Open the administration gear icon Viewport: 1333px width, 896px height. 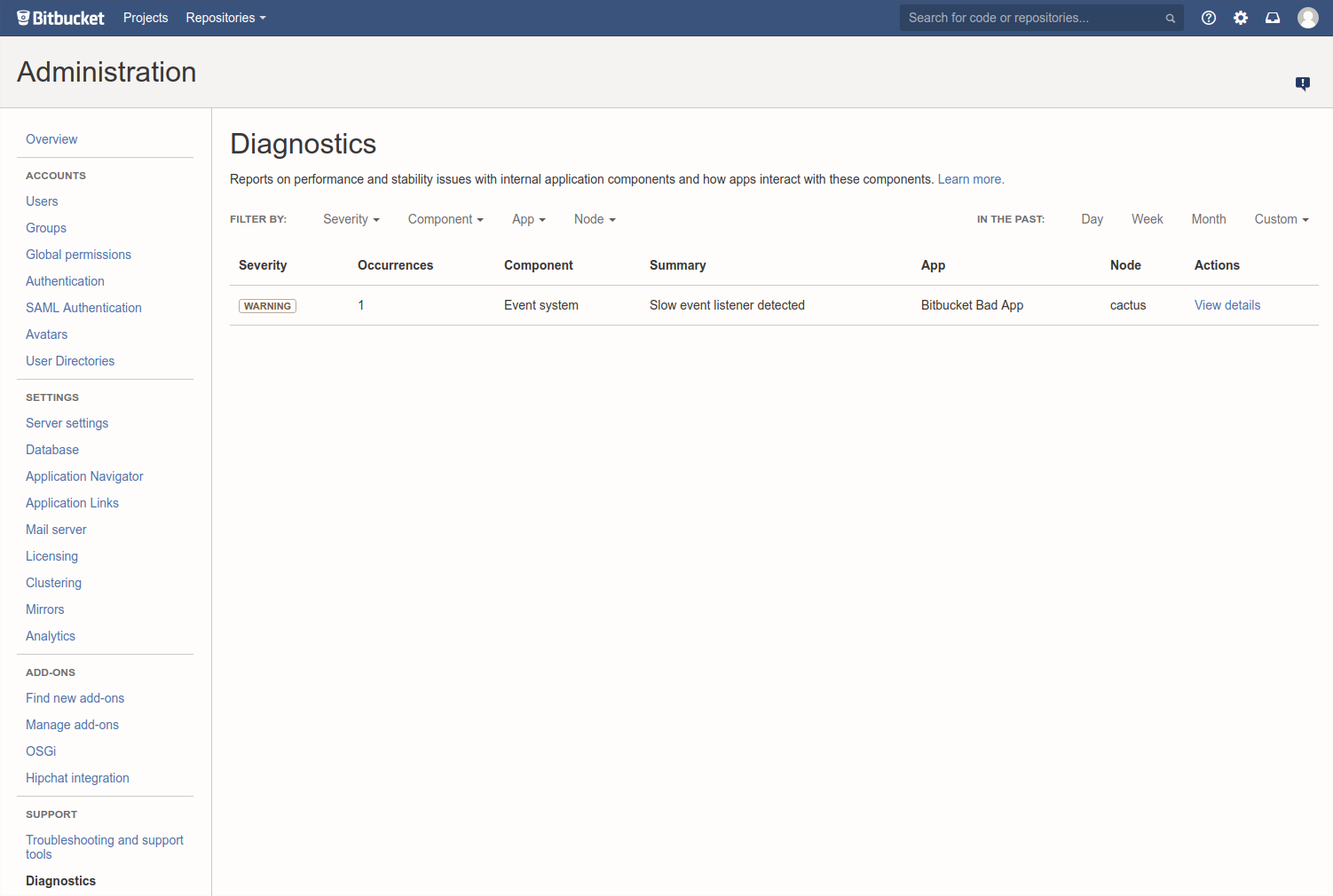[x=1241, y=18]
